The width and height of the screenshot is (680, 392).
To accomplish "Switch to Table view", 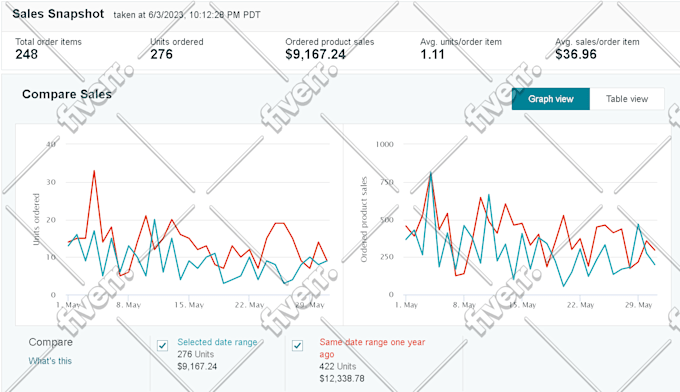I will [627, 99].
